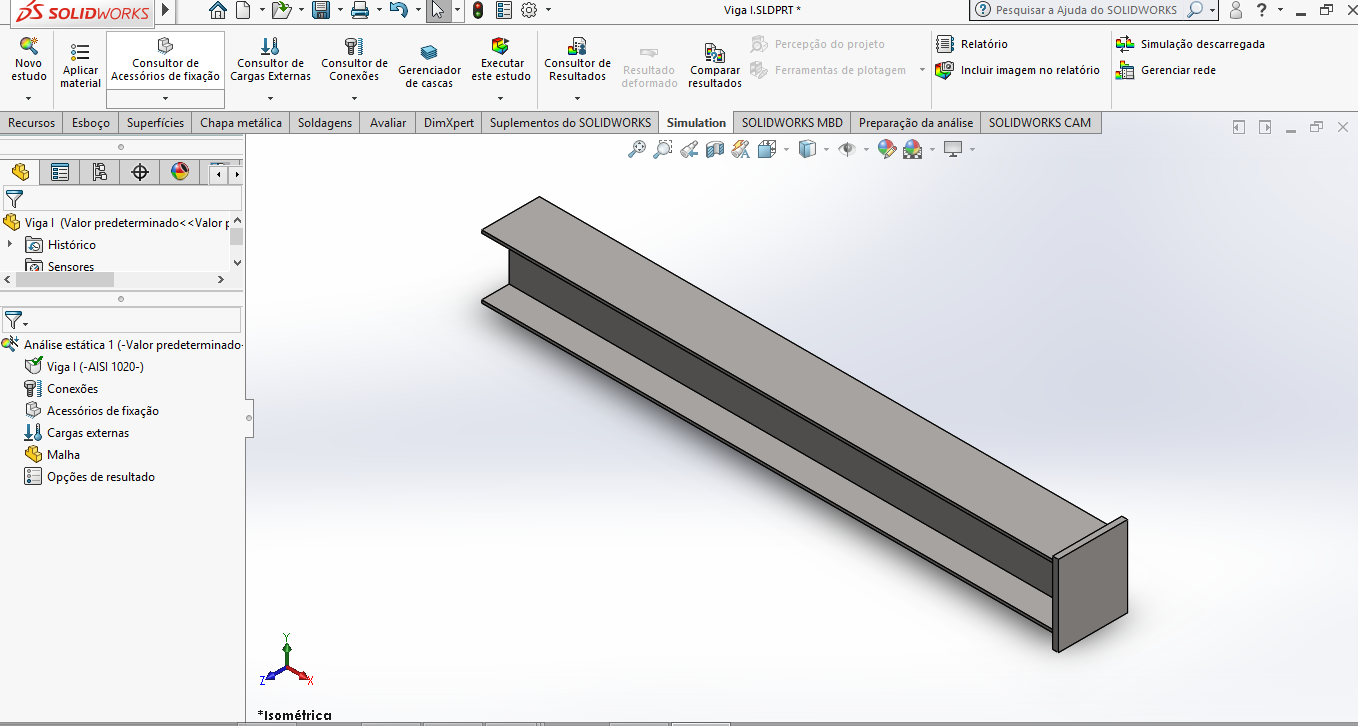1358x726 pixels.
Task: Open Consultor de Cargas Externas dropdown arrow
Action: tap(270, 98)
